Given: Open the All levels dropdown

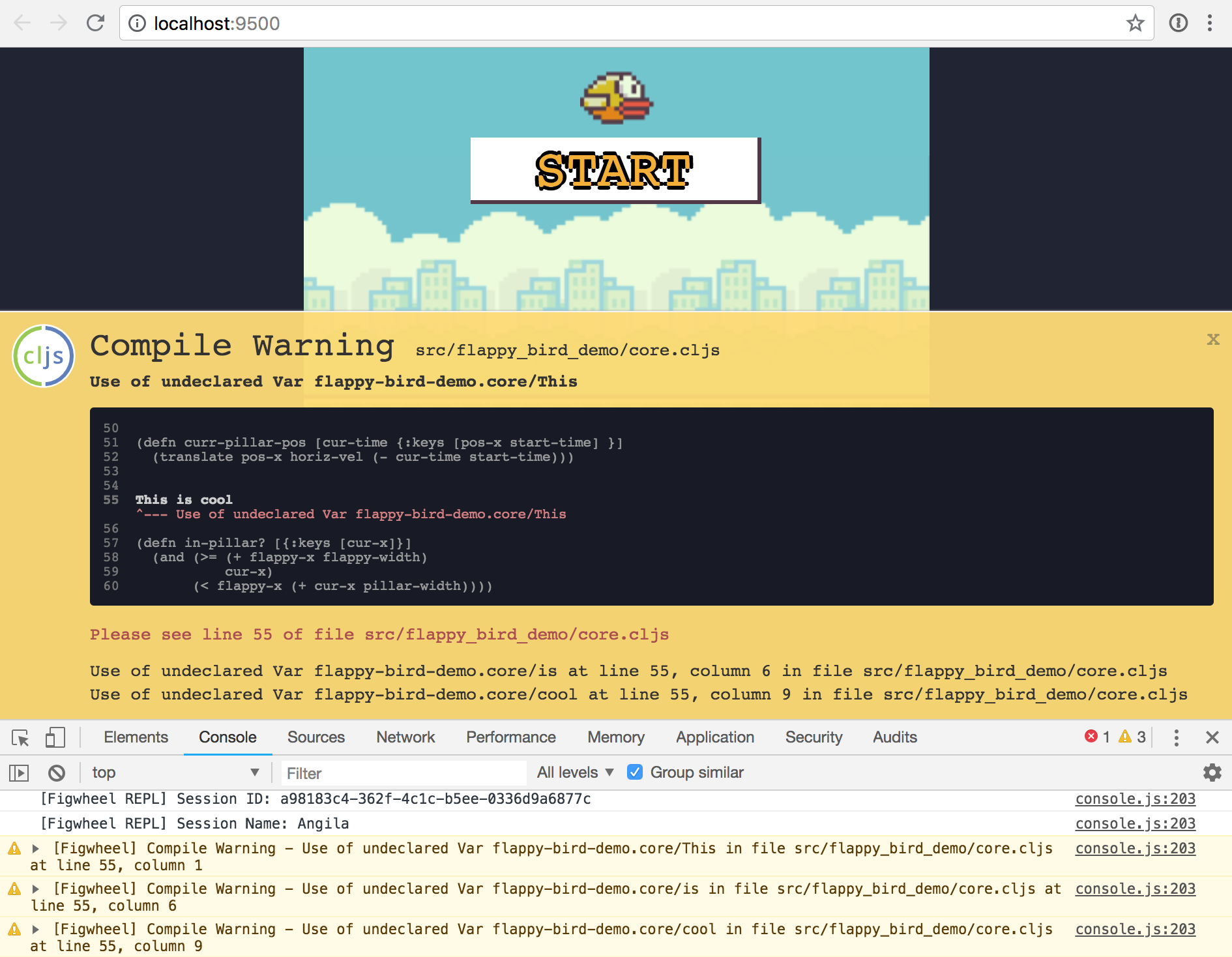Looking at the screenshot, I should [x=575, y=773].
